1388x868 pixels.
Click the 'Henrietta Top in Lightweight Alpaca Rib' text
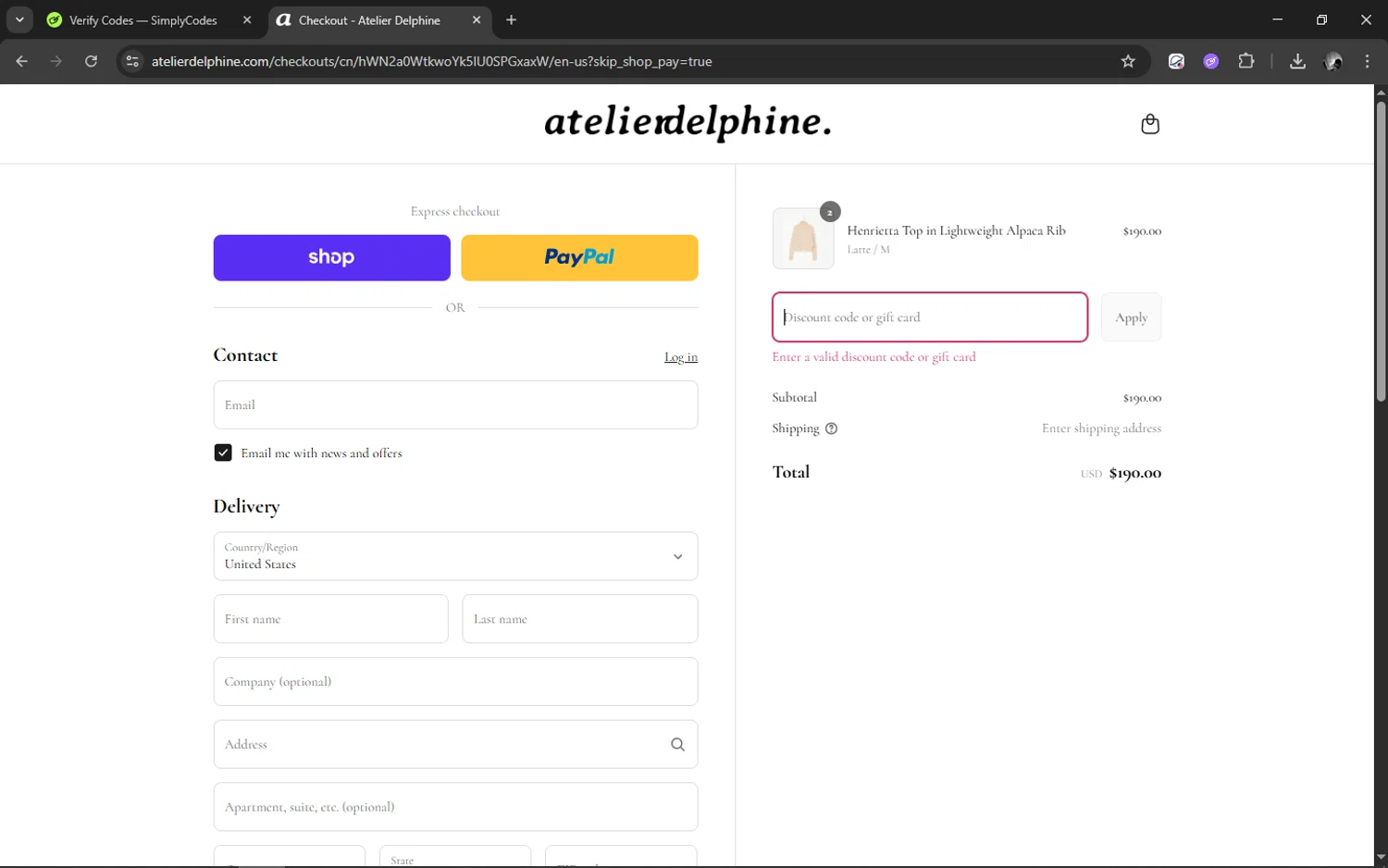tap(956, 230)
